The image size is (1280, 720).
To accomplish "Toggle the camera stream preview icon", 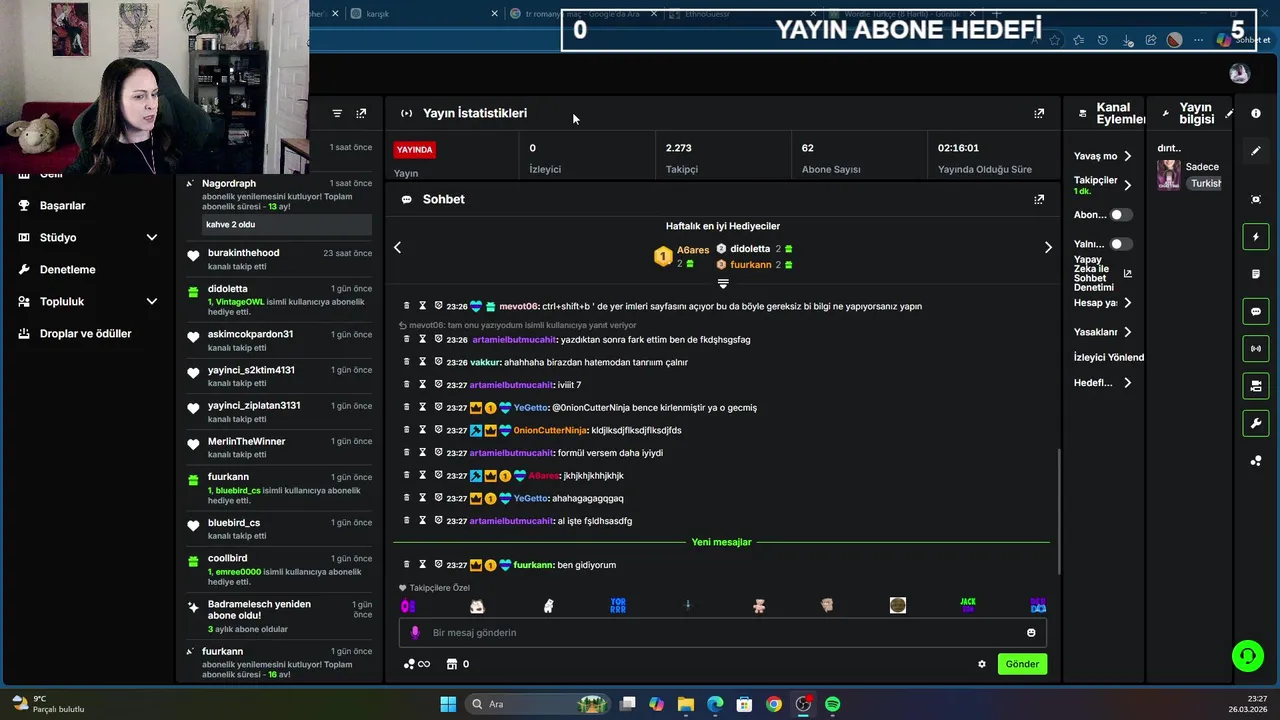I will 1256,385.
